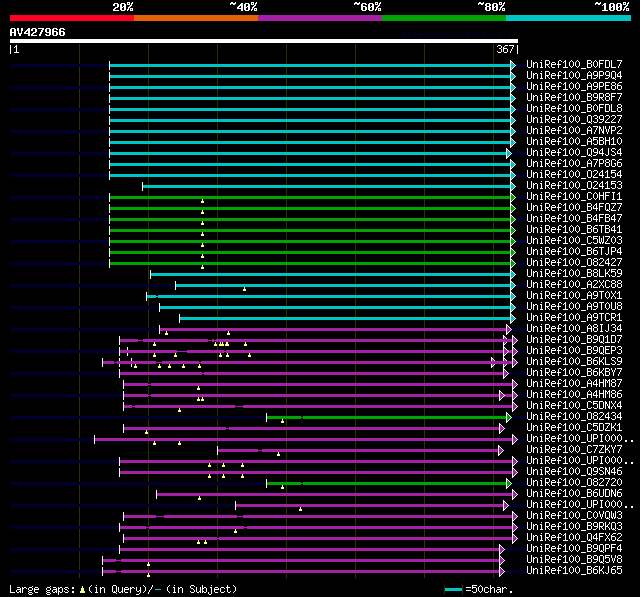Viewport: 640px width, 597px height.
Task: Click the UniRef100_A7P8G6 label
Action: (x=574, y=164)
